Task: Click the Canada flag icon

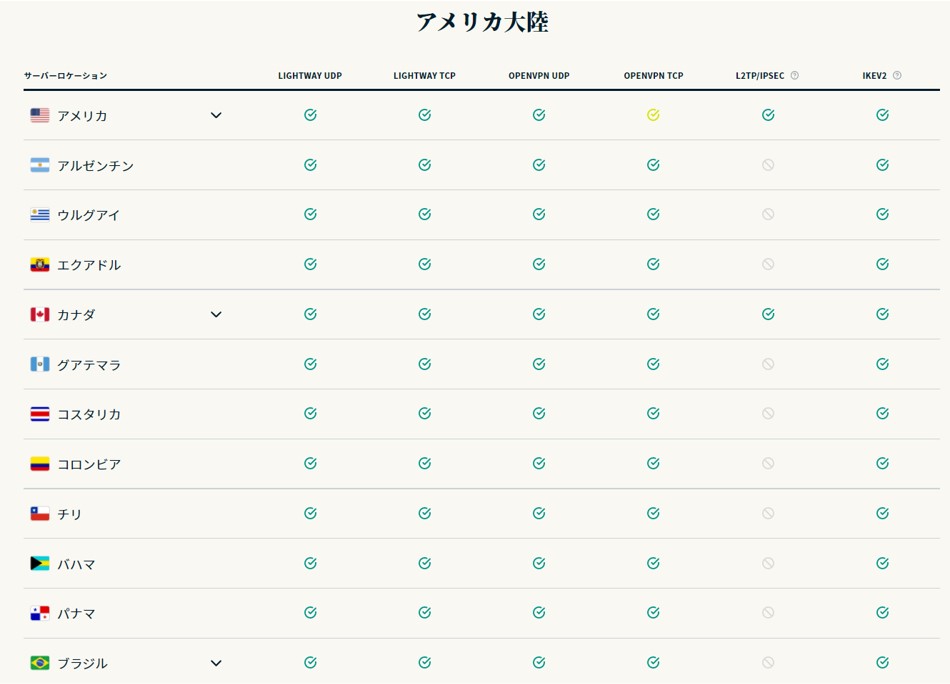Action: [40, 315]
